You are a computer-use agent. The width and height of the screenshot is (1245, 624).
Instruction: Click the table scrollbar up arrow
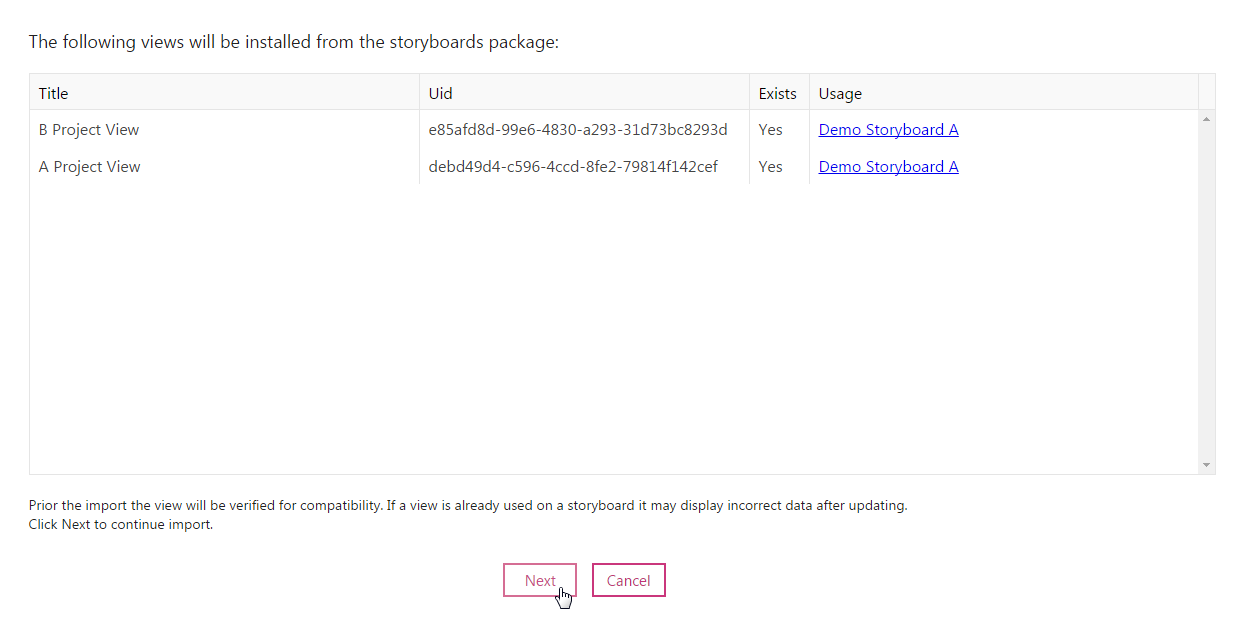click(x=1207, y=120)
